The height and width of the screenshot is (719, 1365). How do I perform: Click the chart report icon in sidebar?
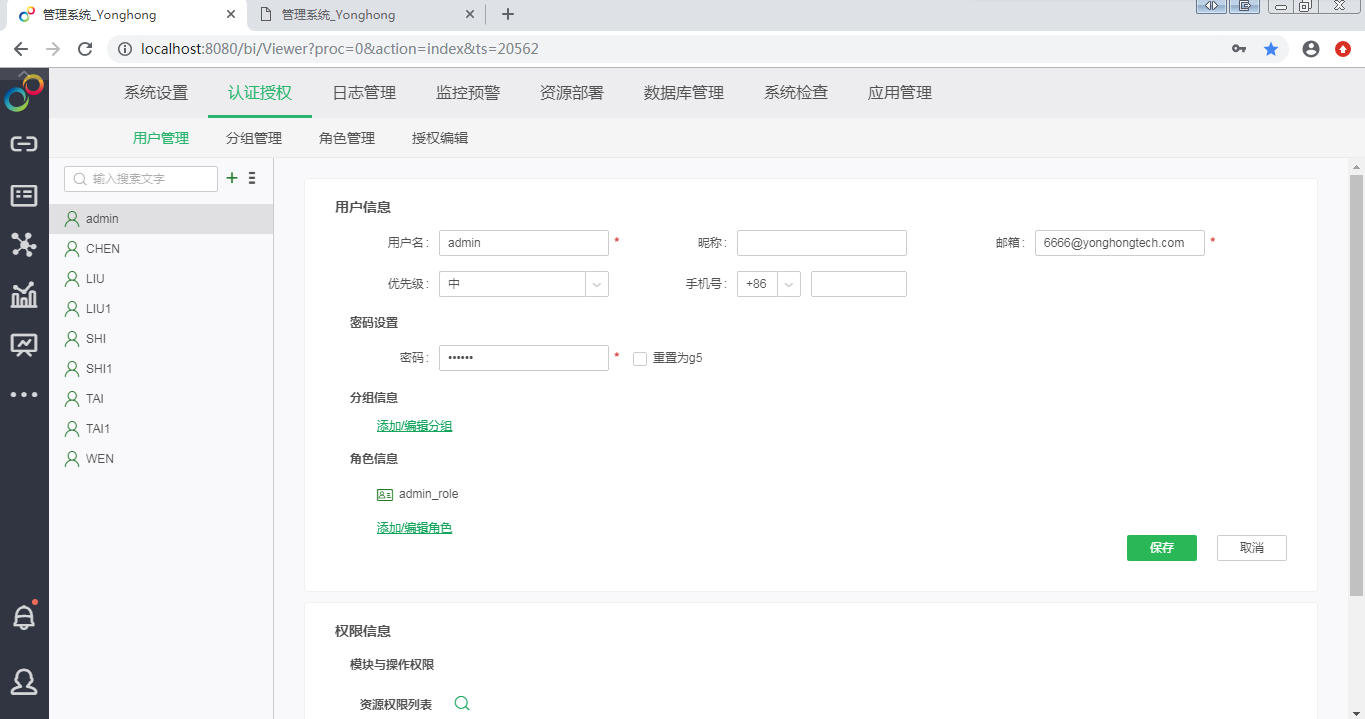point(24,295)
